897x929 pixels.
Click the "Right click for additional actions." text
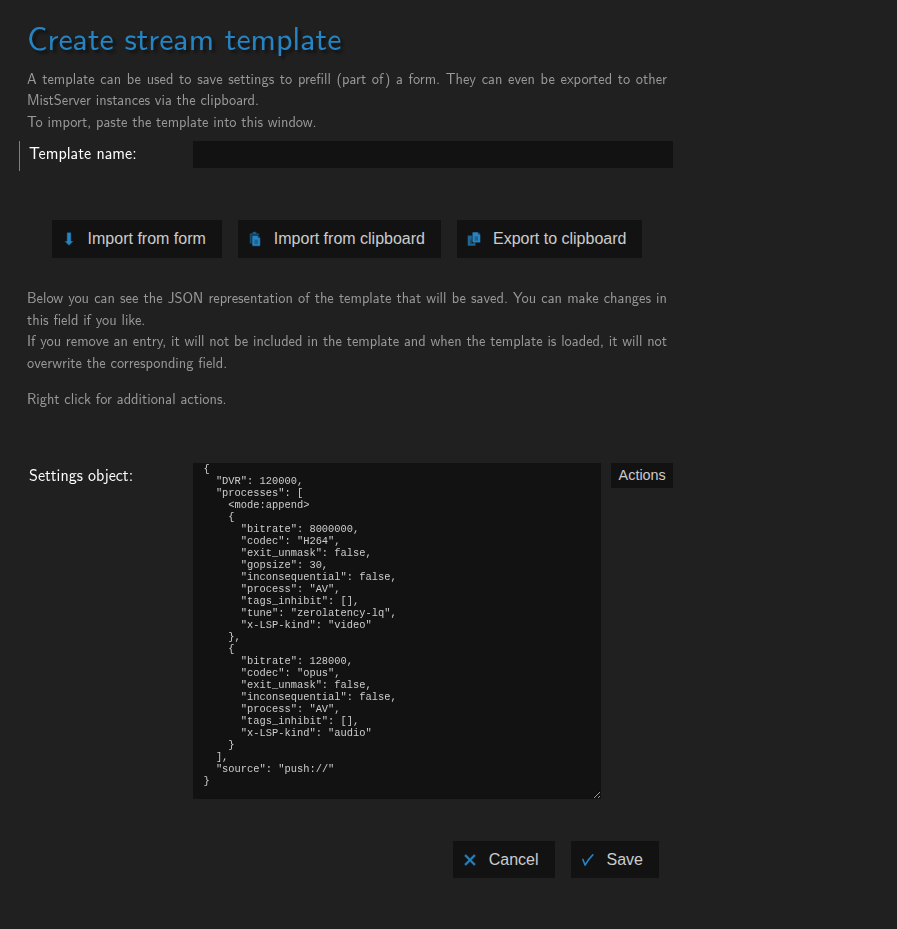(x=127, y=399)
